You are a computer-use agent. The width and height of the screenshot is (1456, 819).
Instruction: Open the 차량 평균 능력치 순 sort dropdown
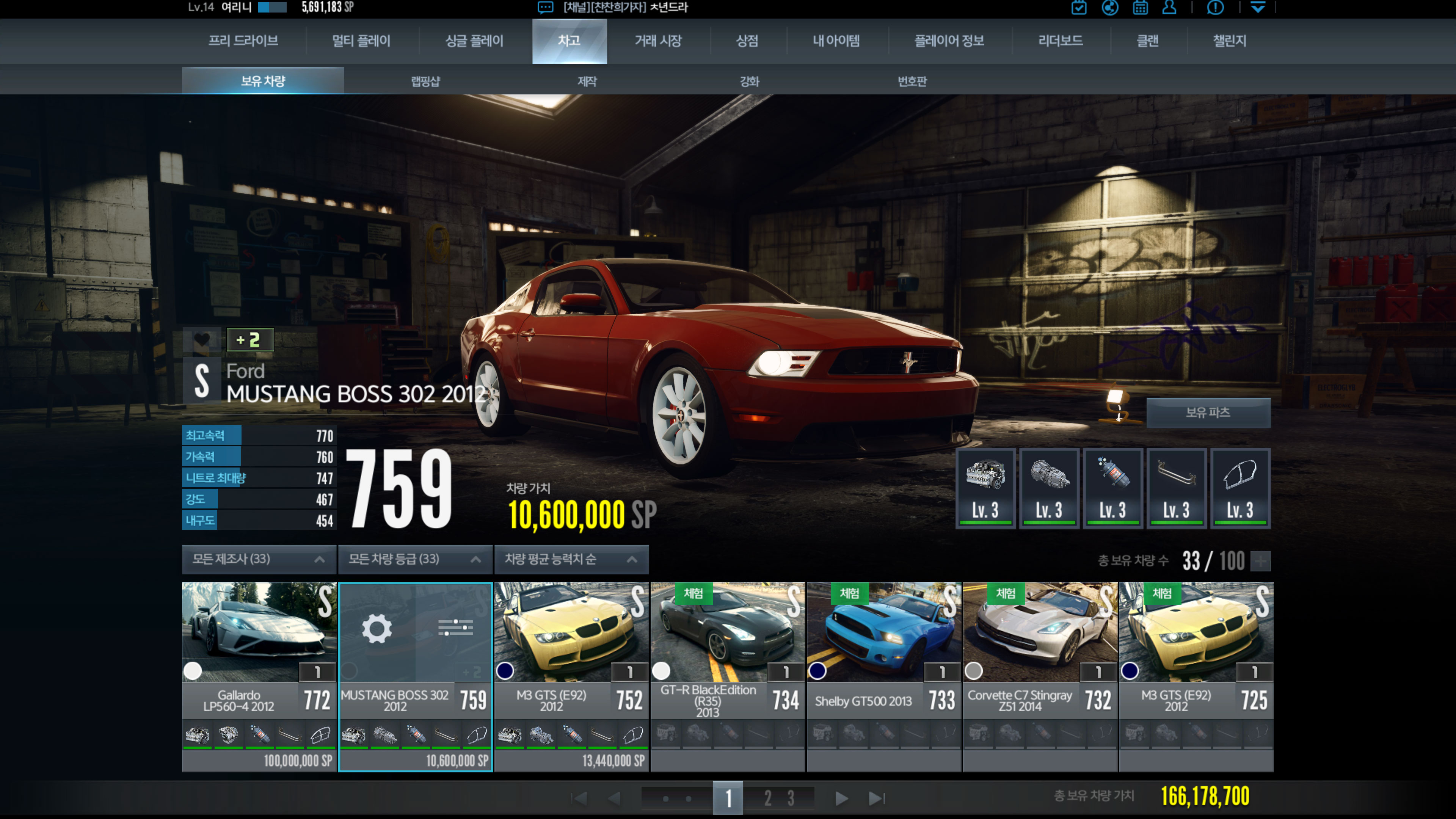point(571,559)
